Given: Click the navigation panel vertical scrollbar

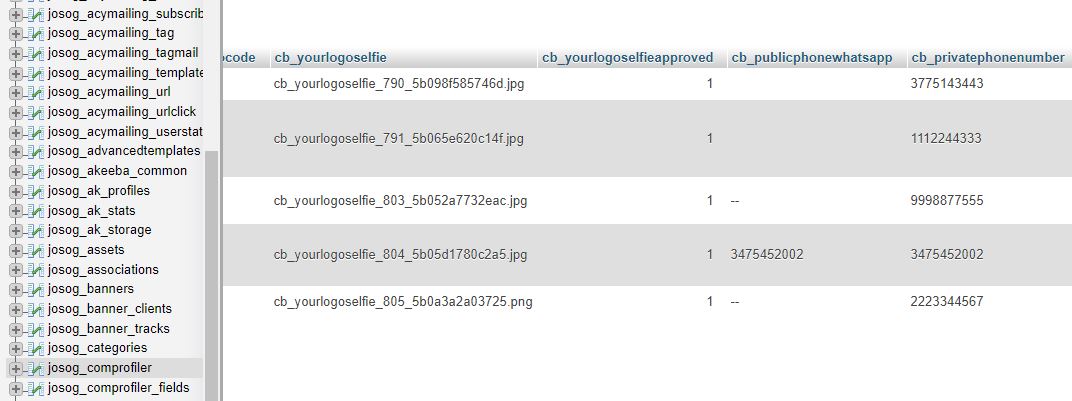Looking at the screenshot, I should click(211, 273).
